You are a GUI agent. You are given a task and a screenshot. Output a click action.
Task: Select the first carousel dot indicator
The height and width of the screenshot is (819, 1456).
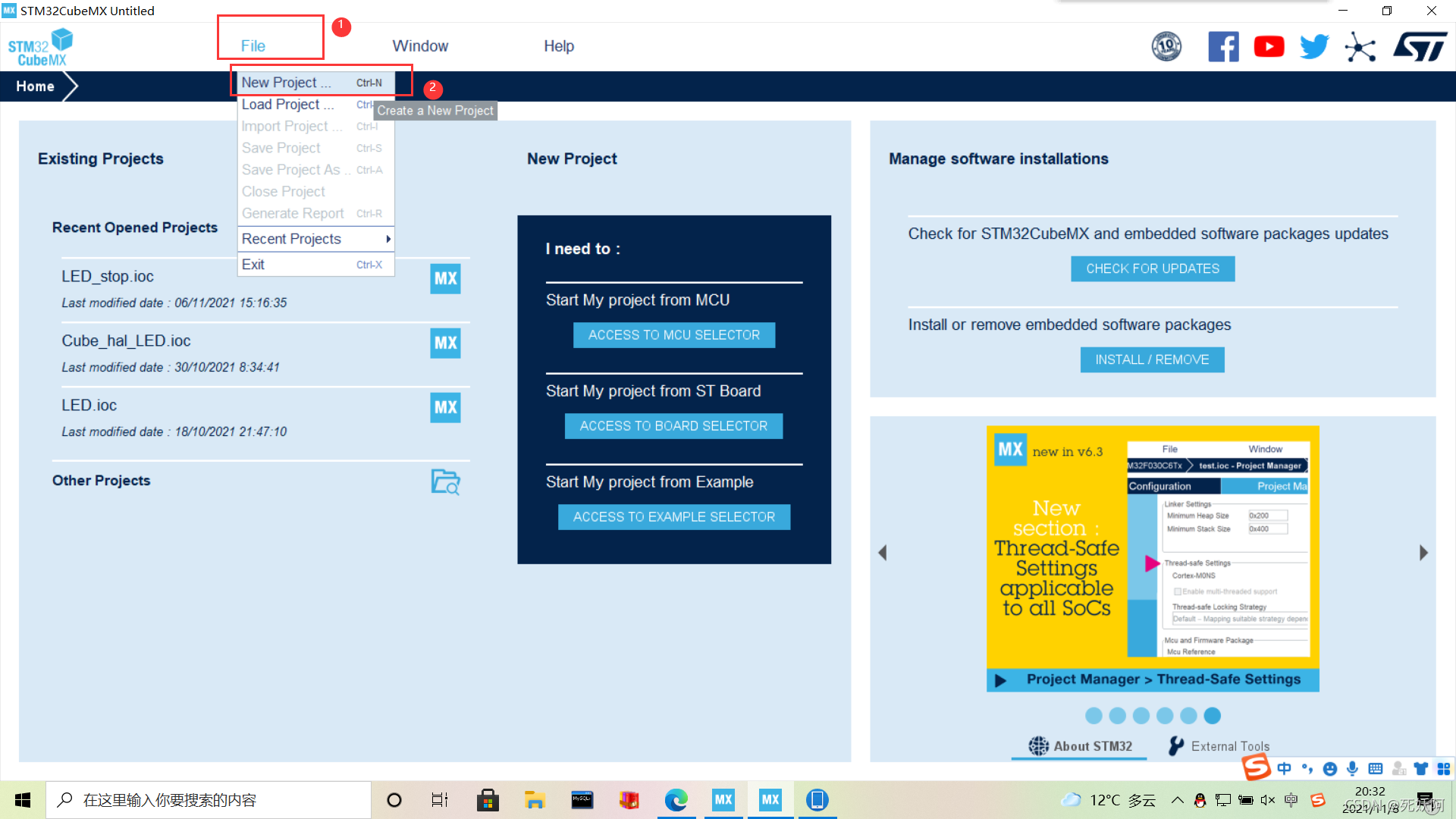point(1094,715)
